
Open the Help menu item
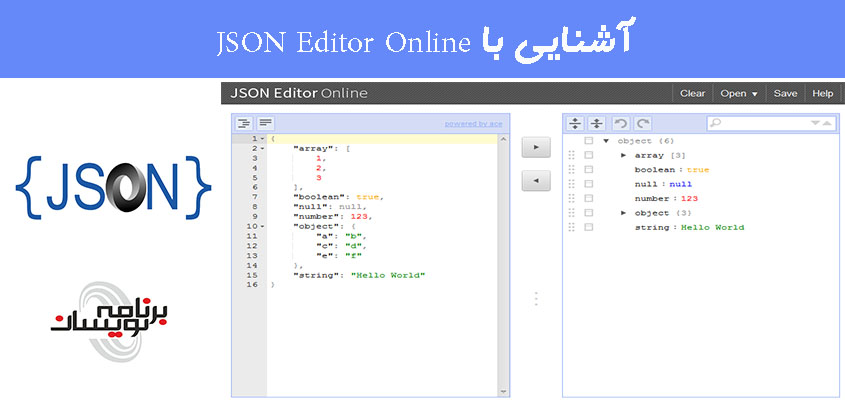(x=822, y=93)
